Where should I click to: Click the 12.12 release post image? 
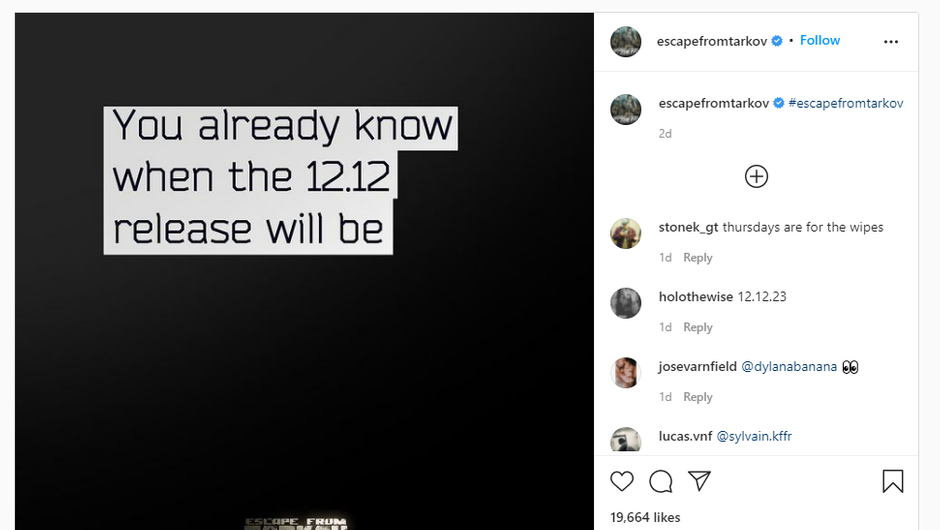pyautogui.click(x=305, y=271)
